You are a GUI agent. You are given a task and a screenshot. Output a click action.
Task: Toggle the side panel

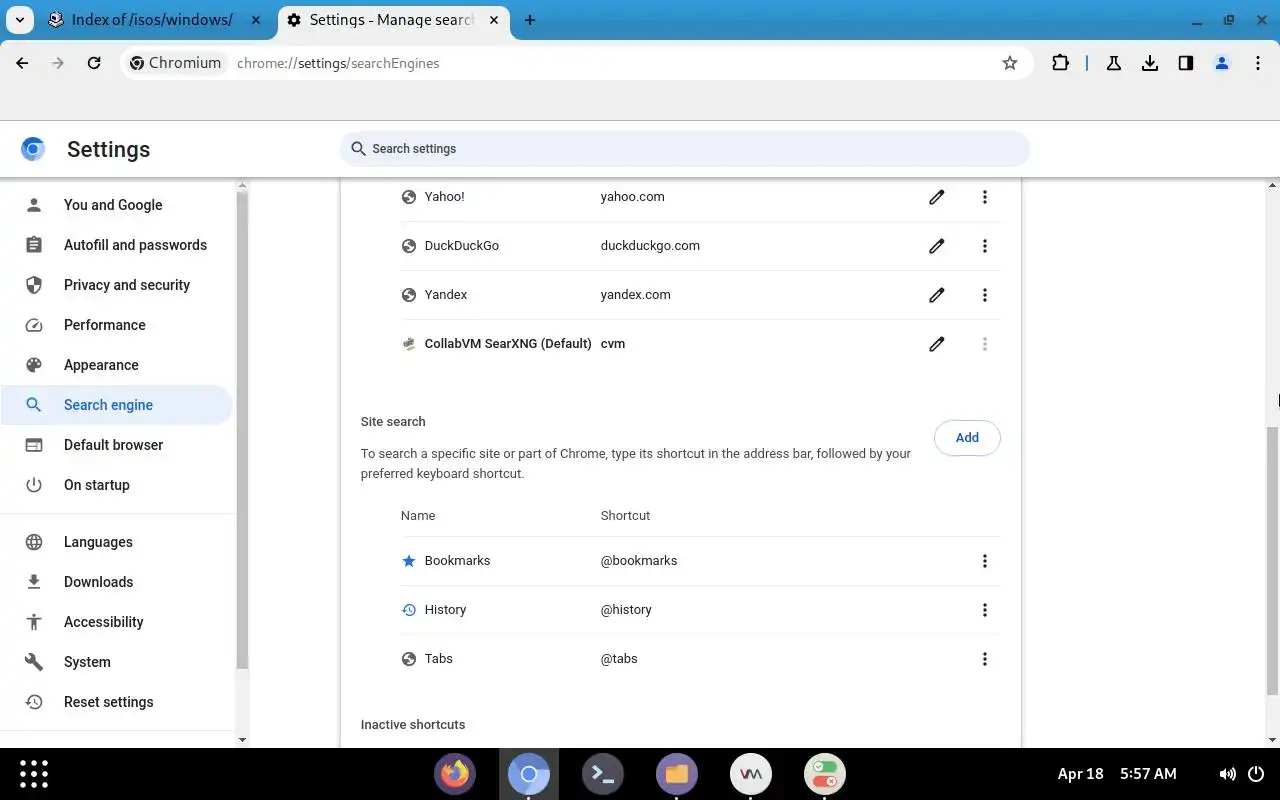[x=1186, y=63]
